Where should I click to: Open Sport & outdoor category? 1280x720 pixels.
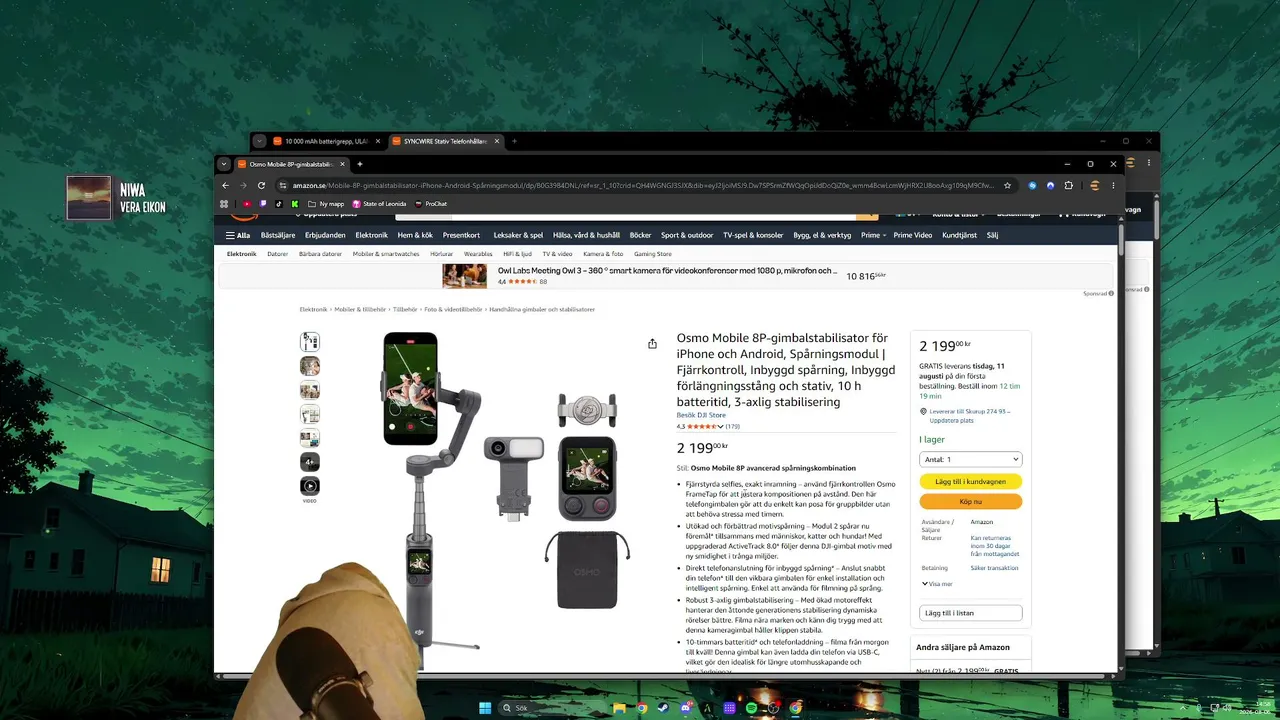tap(687, 235)
